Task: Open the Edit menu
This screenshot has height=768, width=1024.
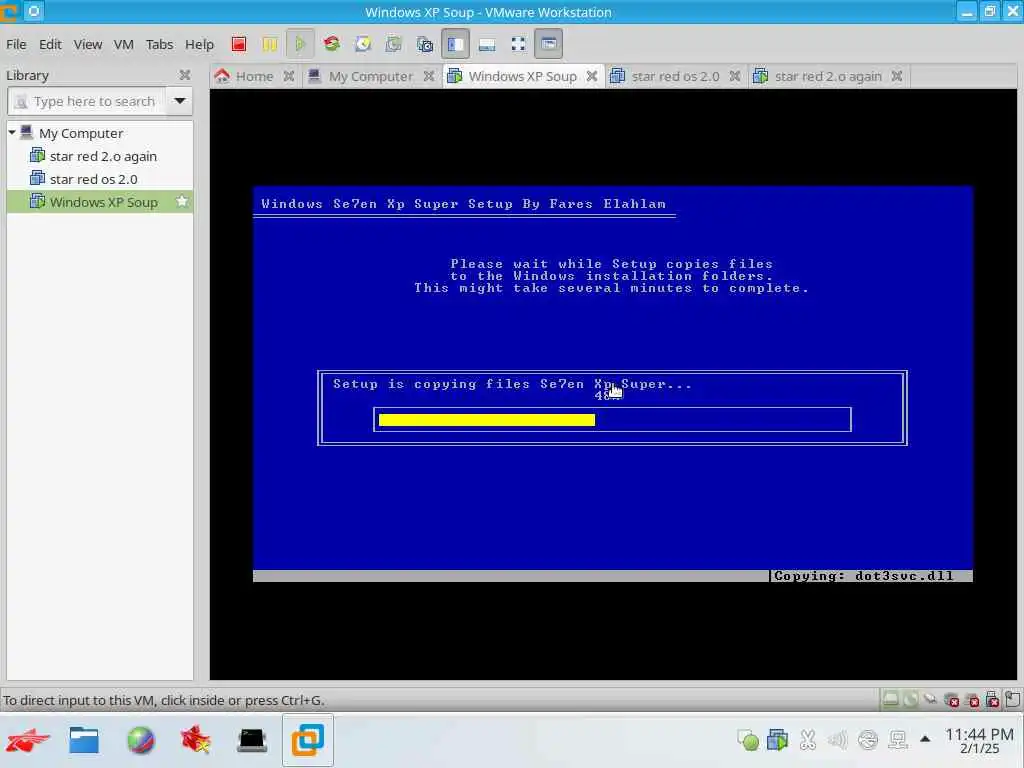Action: point(50,44)
